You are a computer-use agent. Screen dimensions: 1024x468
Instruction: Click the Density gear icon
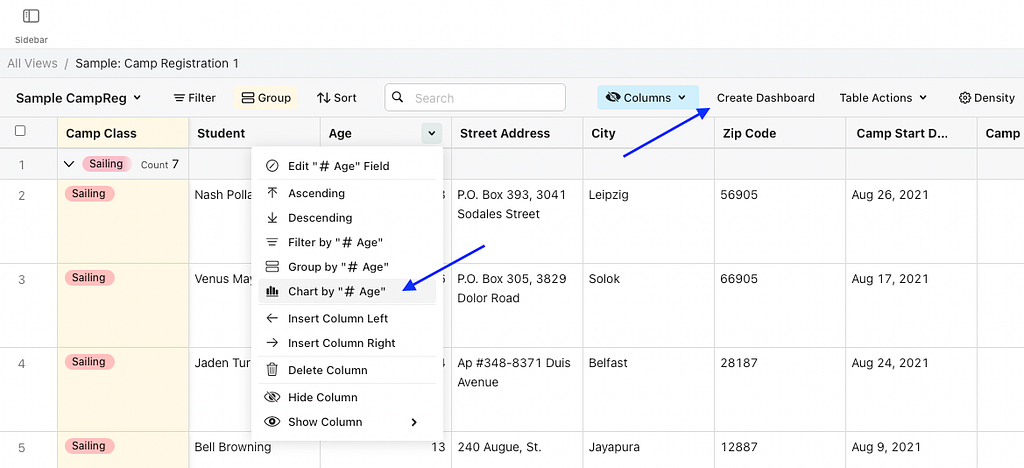point(965,98)
